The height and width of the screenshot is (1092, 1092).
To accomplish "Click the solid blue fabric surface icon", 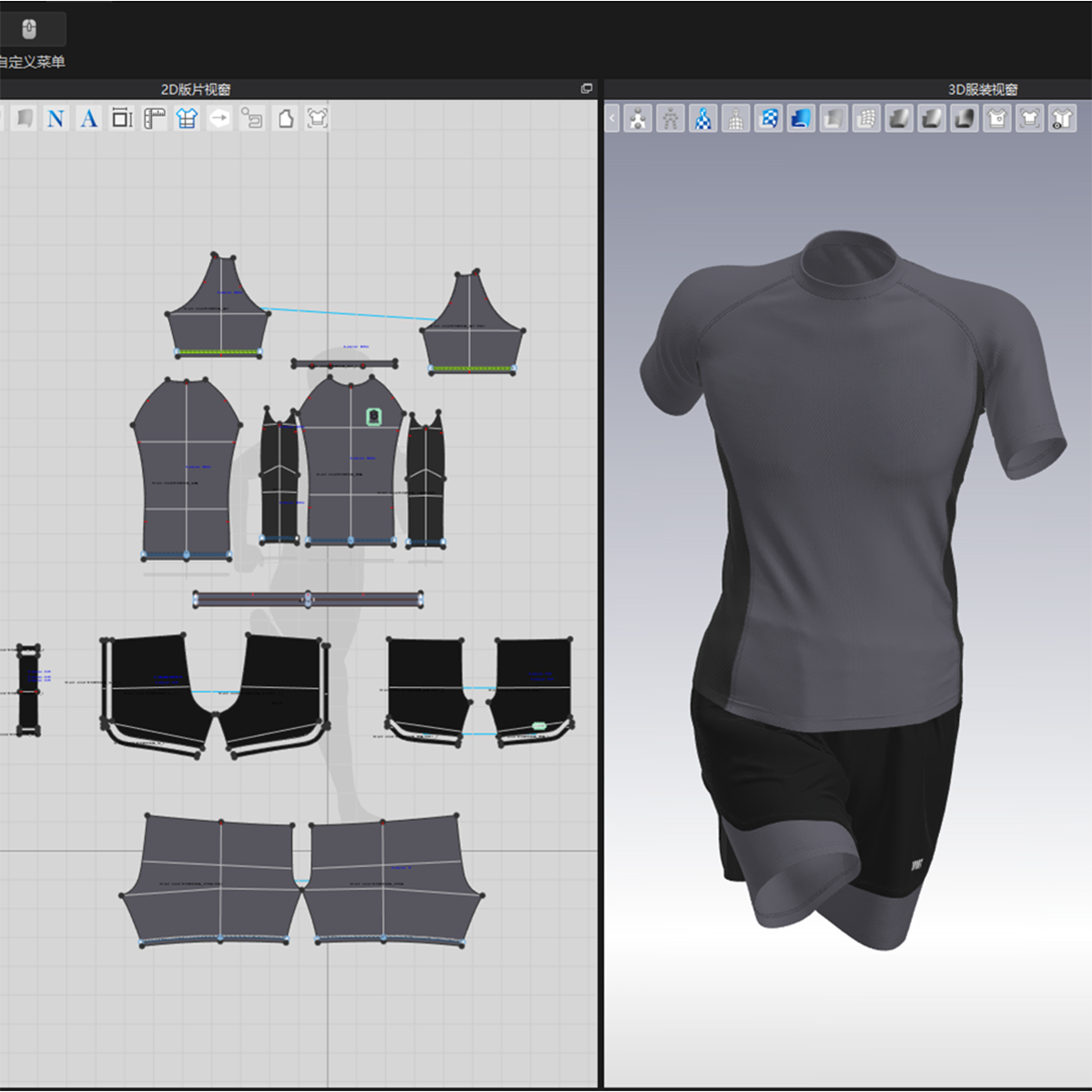I will [x=801, y=118].
